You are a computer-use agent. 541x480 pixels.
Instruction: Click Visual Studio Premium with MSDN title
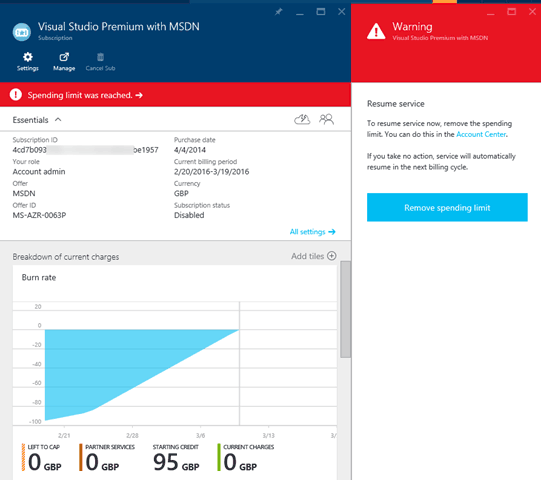click(119, 27)
